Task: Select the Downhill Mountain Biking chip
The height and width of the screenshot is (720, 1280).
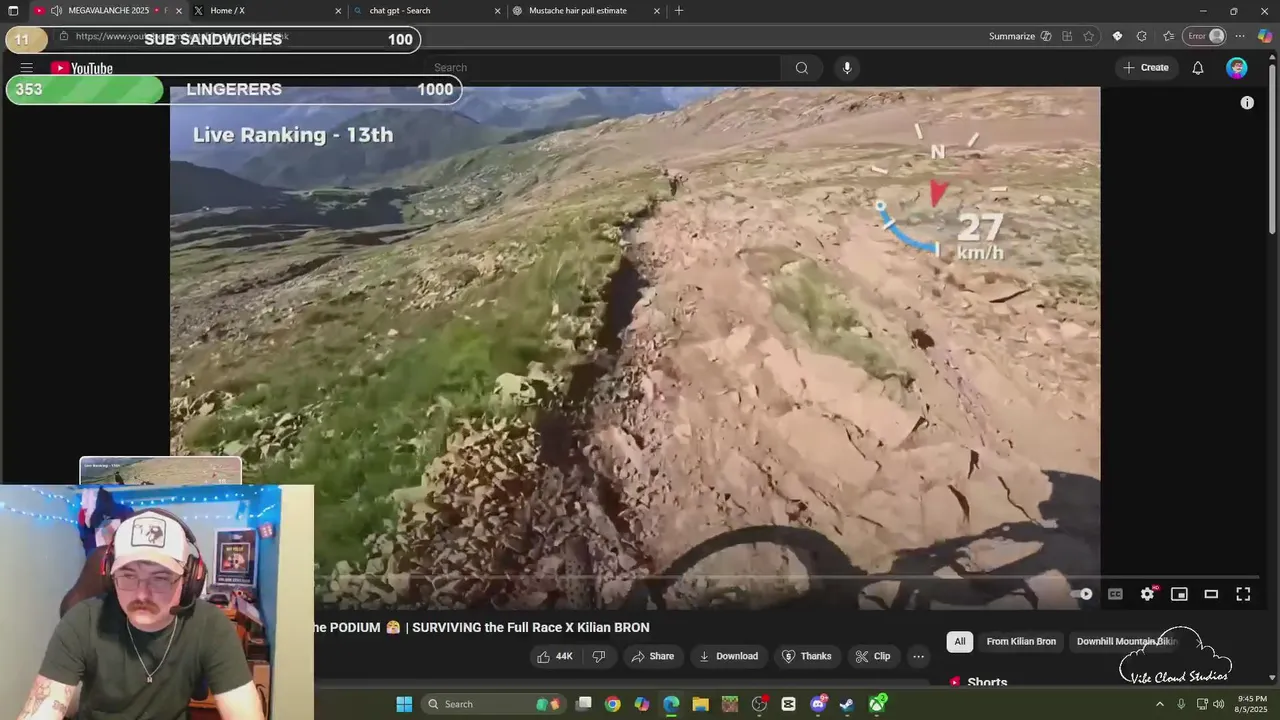Action: (1125, 641)
